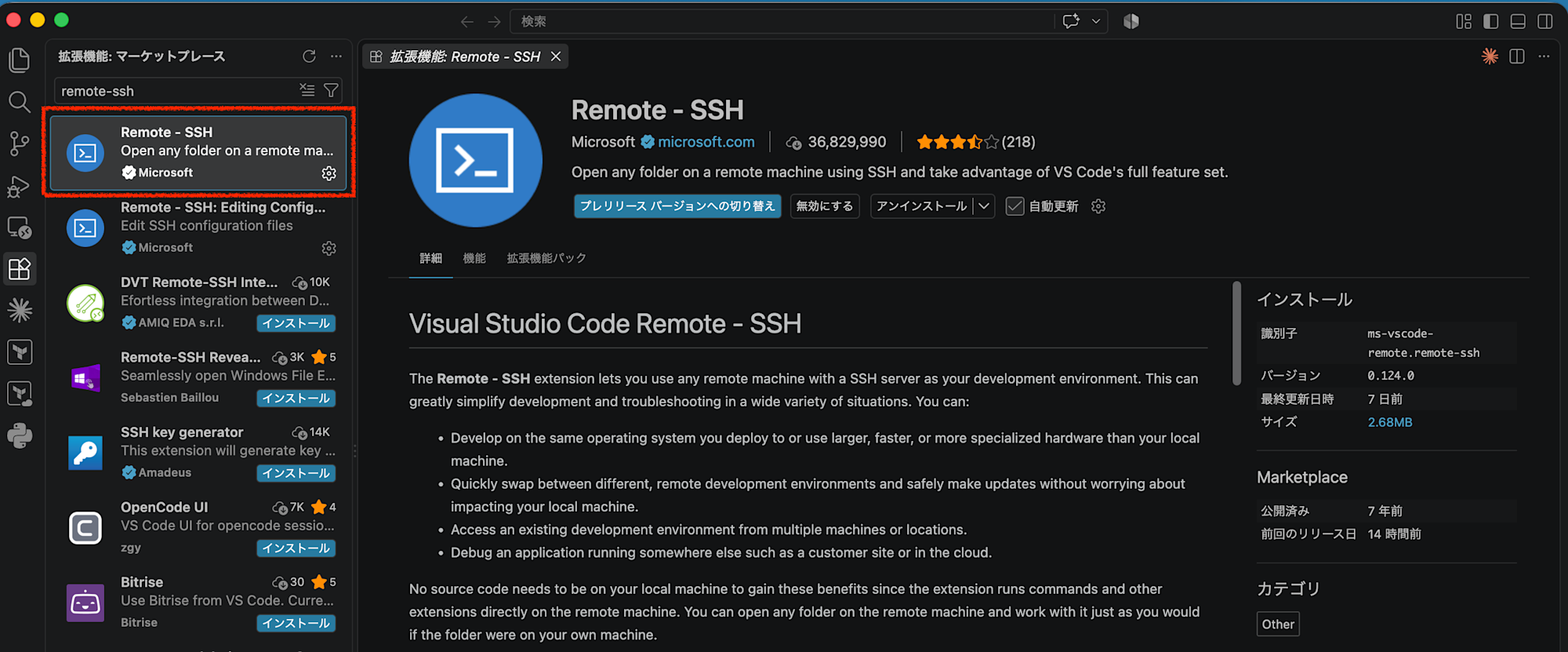Refresh the extensions marketplace list
This screenshot has height=652, width=1568.
click(x=309, y=56)
